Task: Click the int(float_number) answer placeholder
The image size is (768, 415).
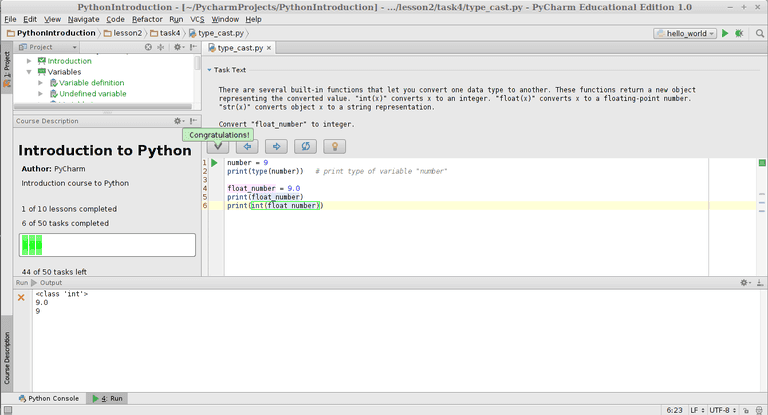Action: [x=285, y=205]
